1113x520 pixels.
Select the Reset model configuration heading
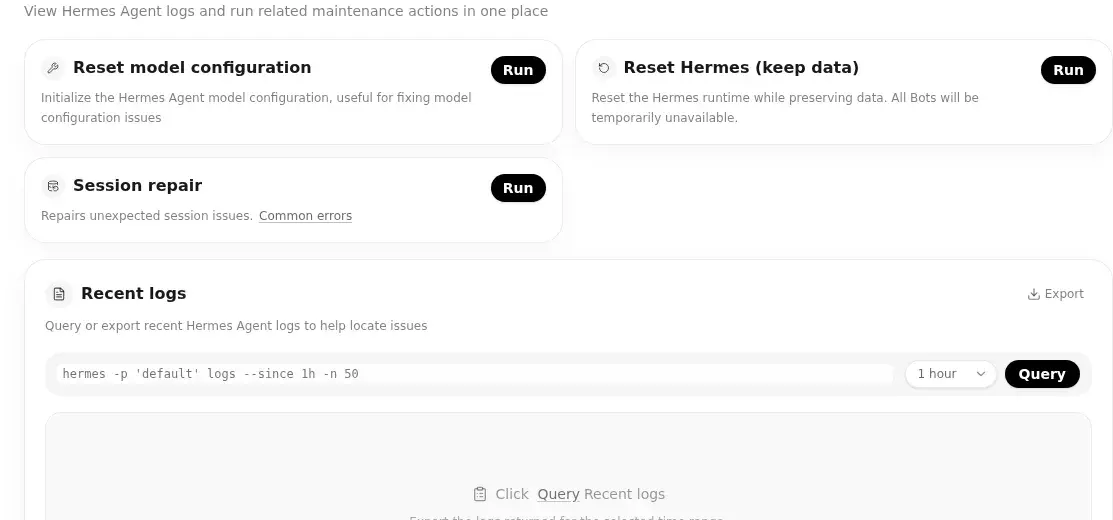click(192, 67)
